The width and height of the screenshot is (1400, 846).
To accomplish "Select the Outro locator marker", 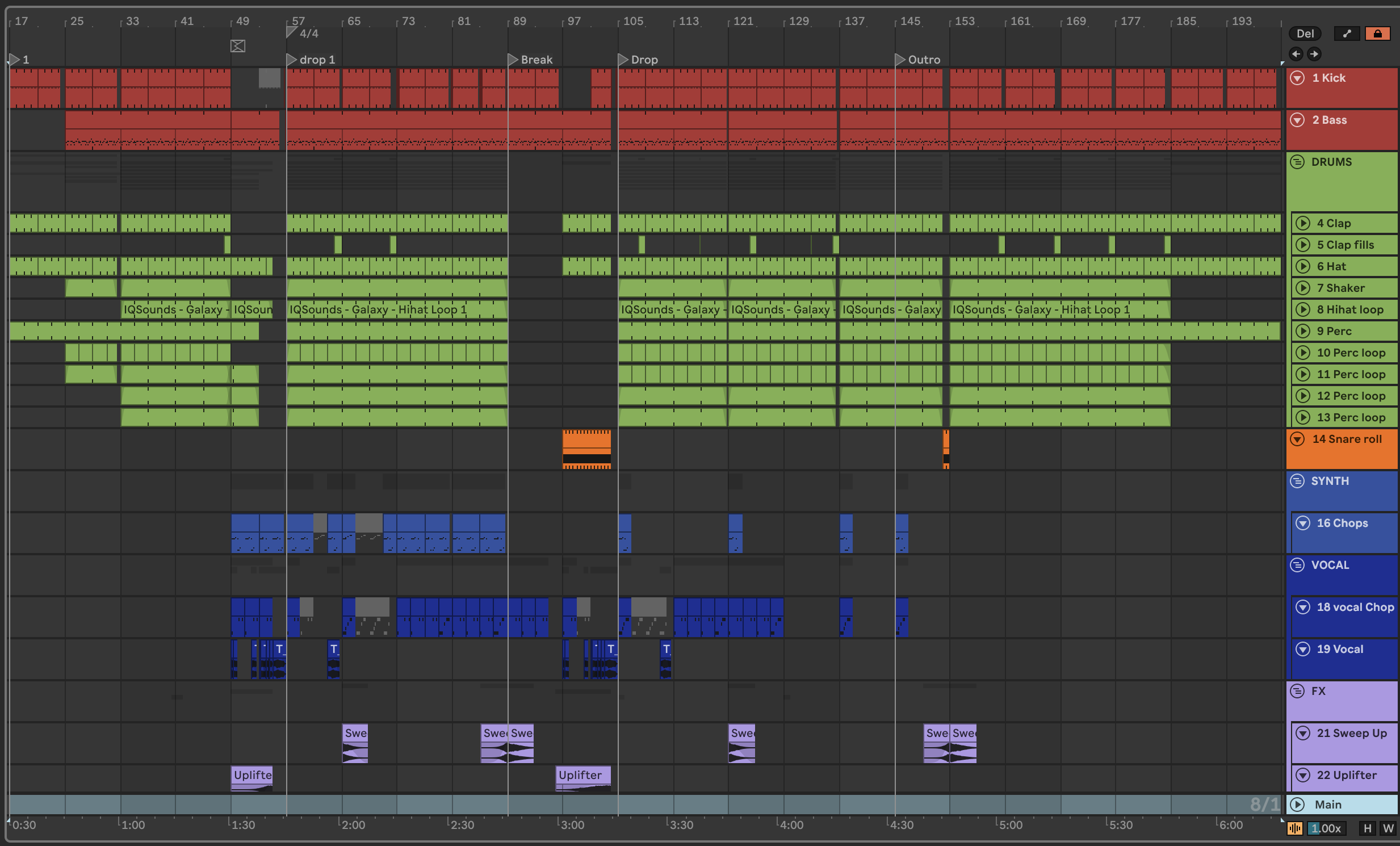I will (900, 60).
